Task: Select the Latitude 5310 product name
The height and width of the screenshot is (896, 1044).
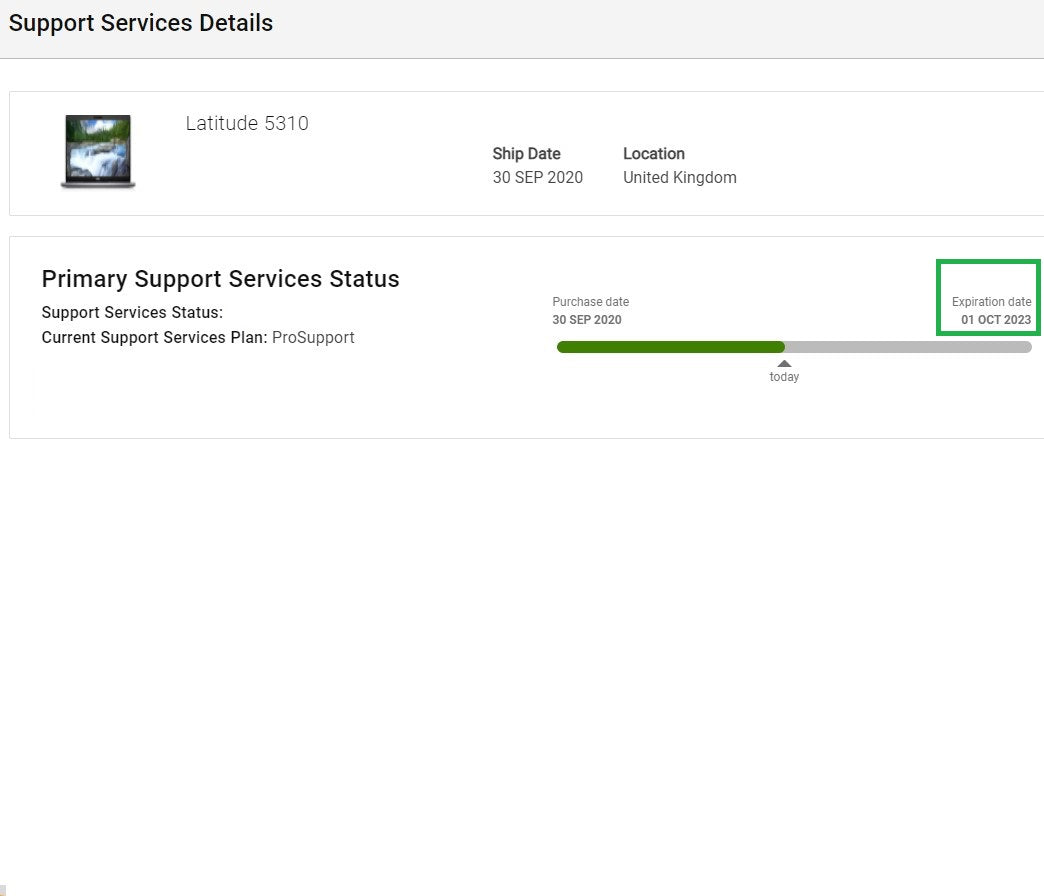Action: 247,123
